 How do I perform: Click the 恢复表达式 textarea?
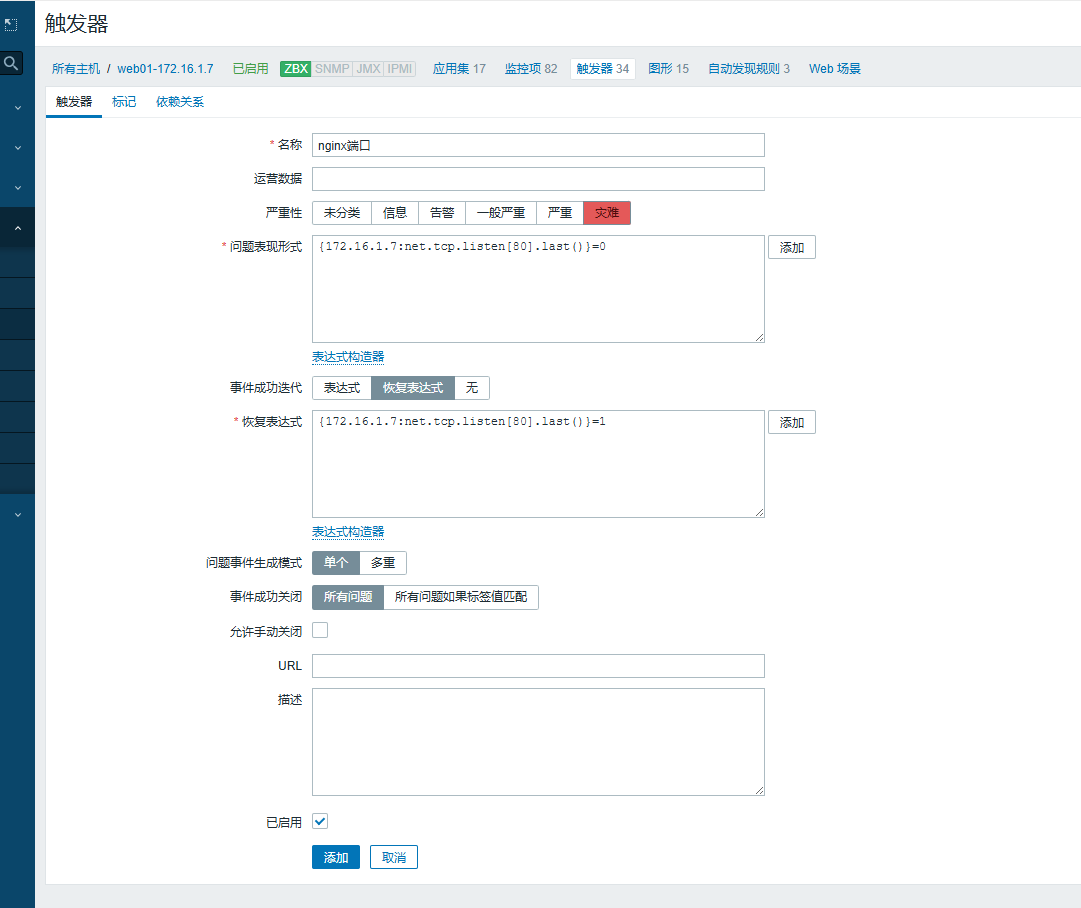[538, 464]
